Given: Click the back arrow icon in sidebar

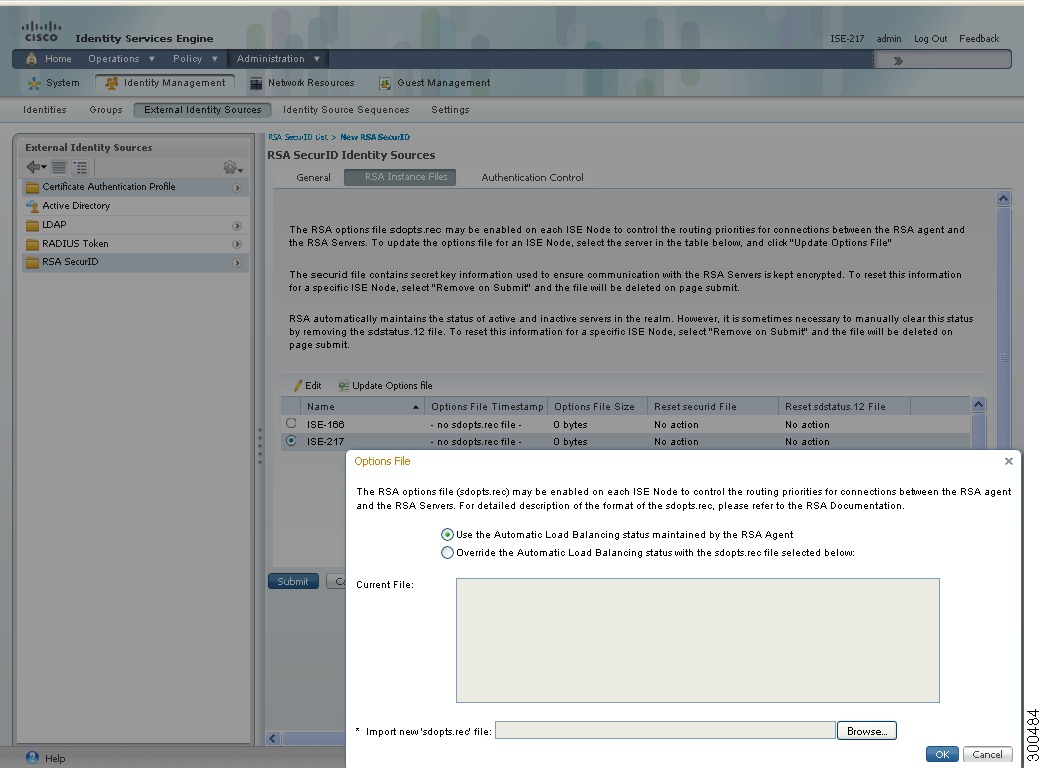Looking at the screenshot, I should tap(36, 167).
